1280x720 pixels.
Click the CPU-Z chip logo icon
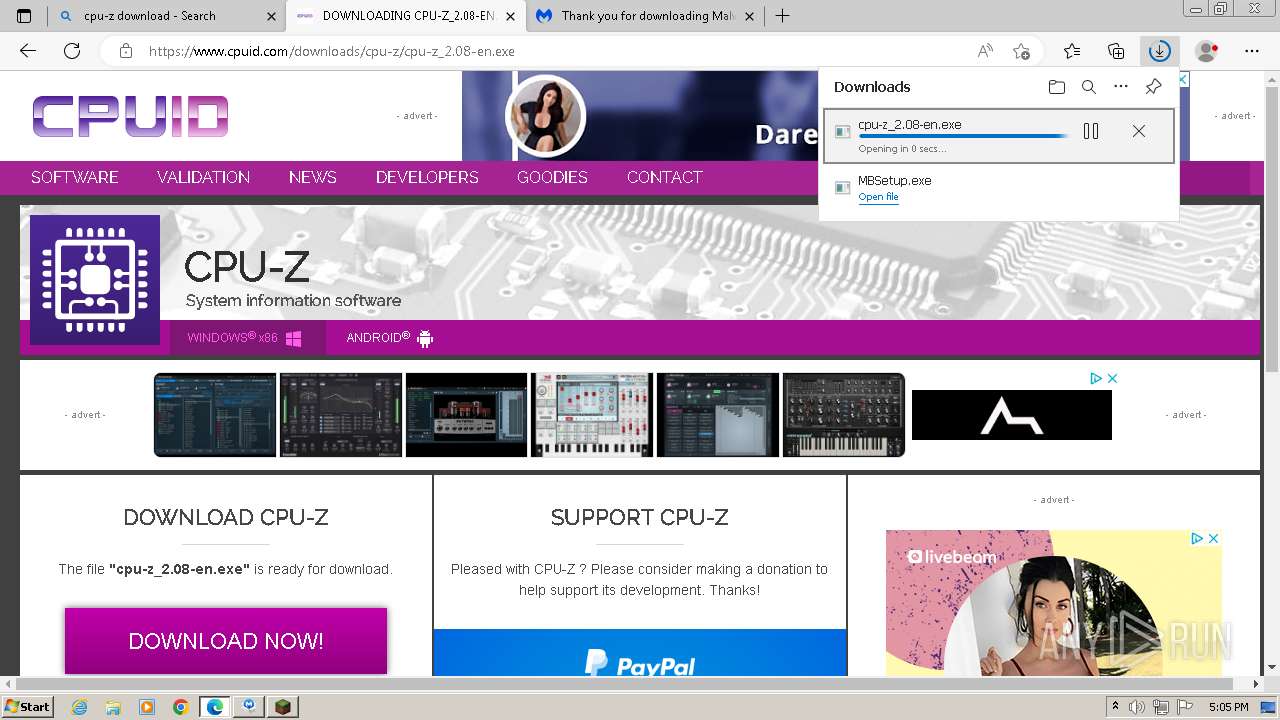pyautogui.click(x=95, y=280)
